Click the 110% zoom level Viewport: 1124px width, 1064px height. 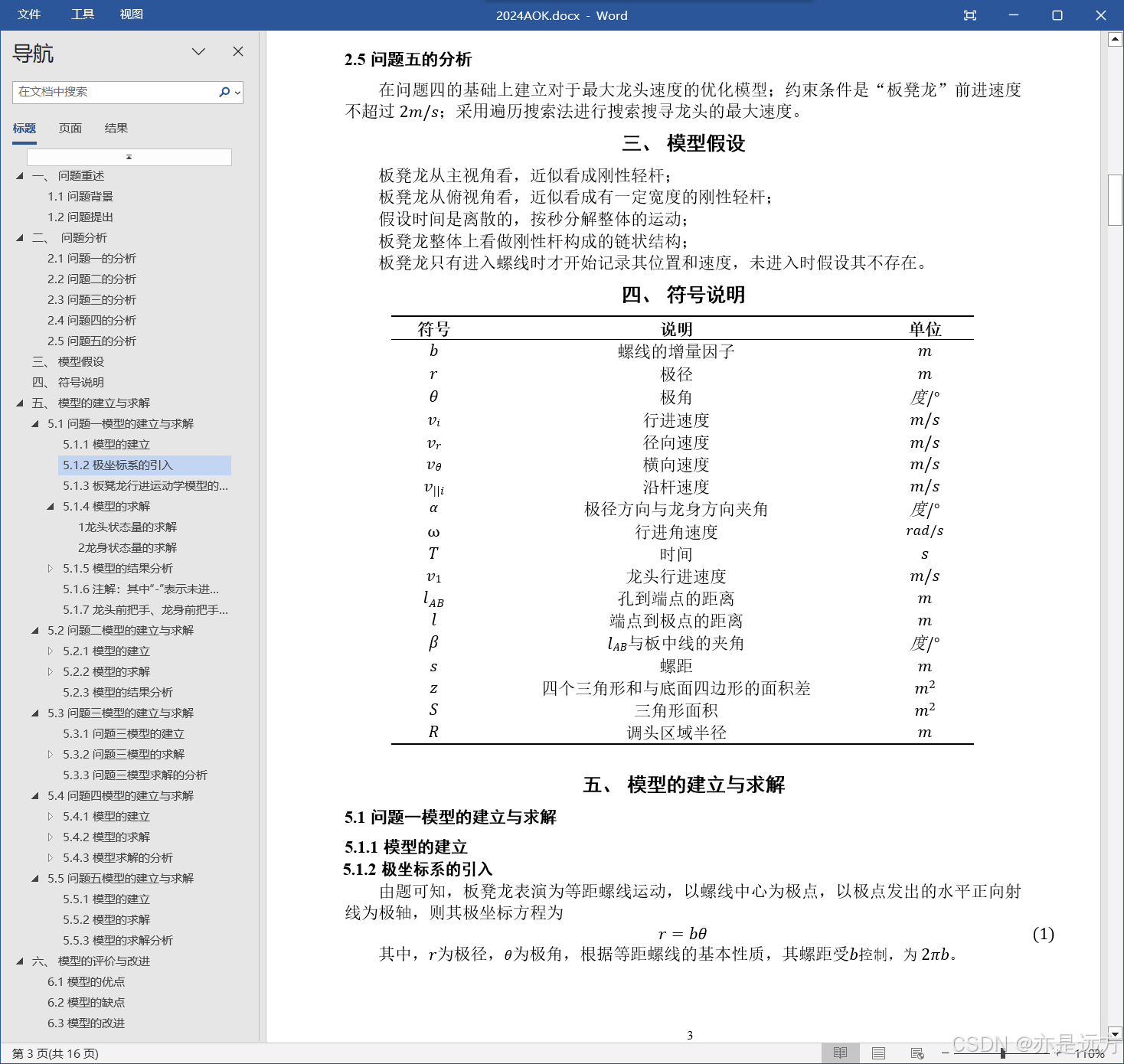click(1089, 1054)
